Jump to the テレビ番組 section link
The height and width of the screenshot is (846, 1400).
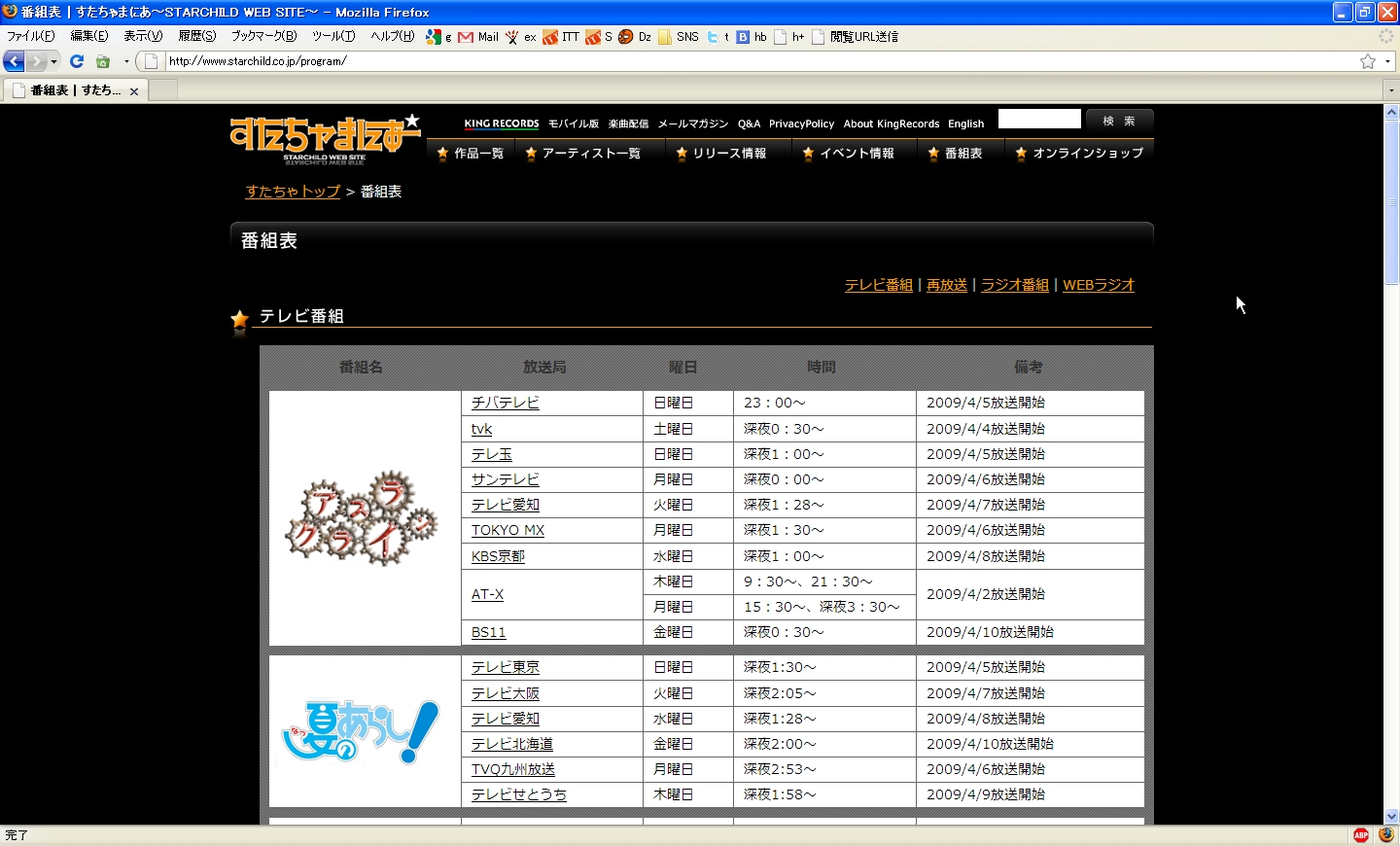(879, 285)
